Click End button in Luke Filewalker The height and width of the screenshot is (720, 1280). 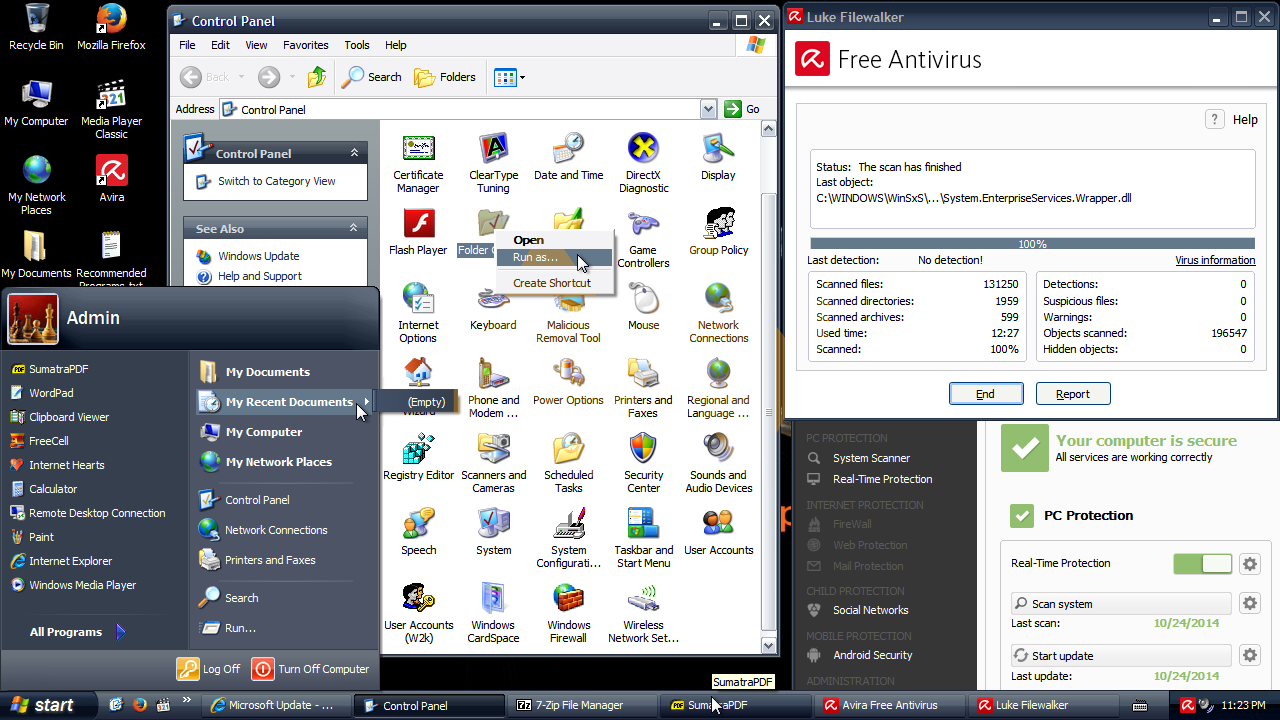(986, 394)
